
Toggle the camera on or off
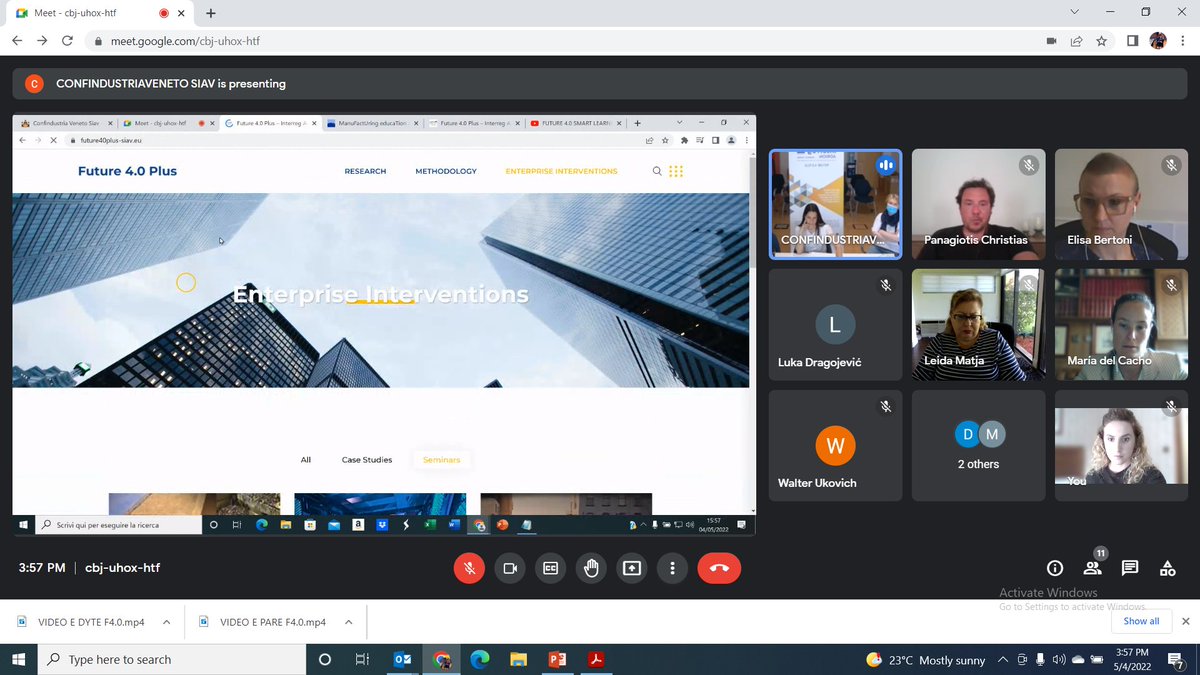[x=509, y=568]
